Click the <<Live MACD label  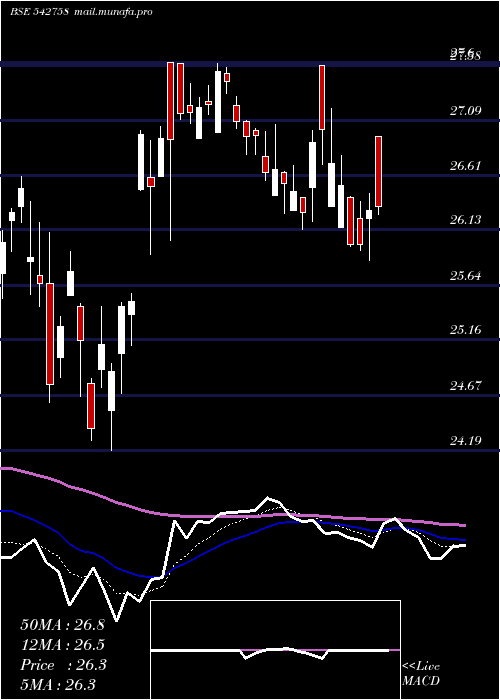(x=421, y=674)
